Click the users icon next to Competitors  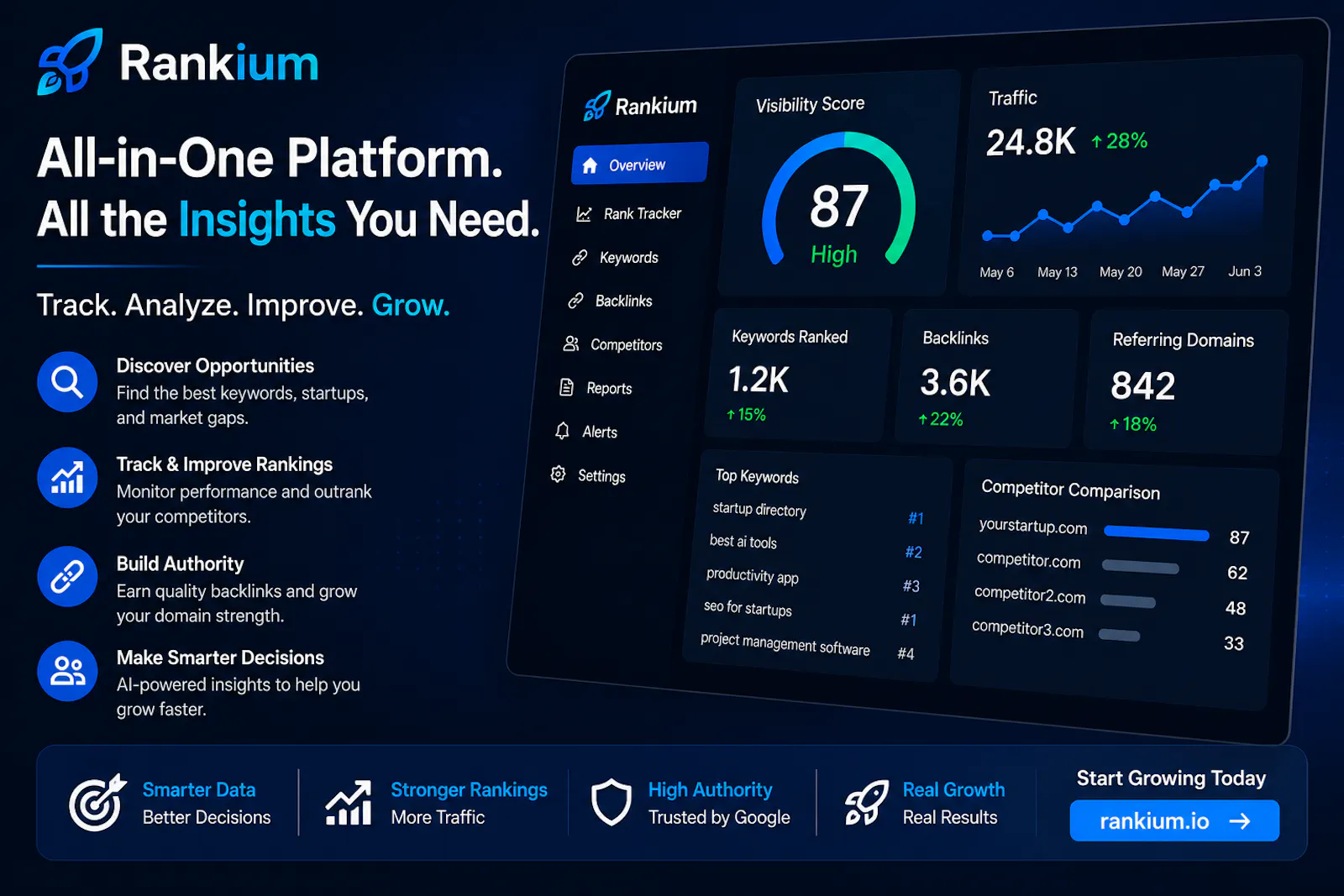point(571,344)
